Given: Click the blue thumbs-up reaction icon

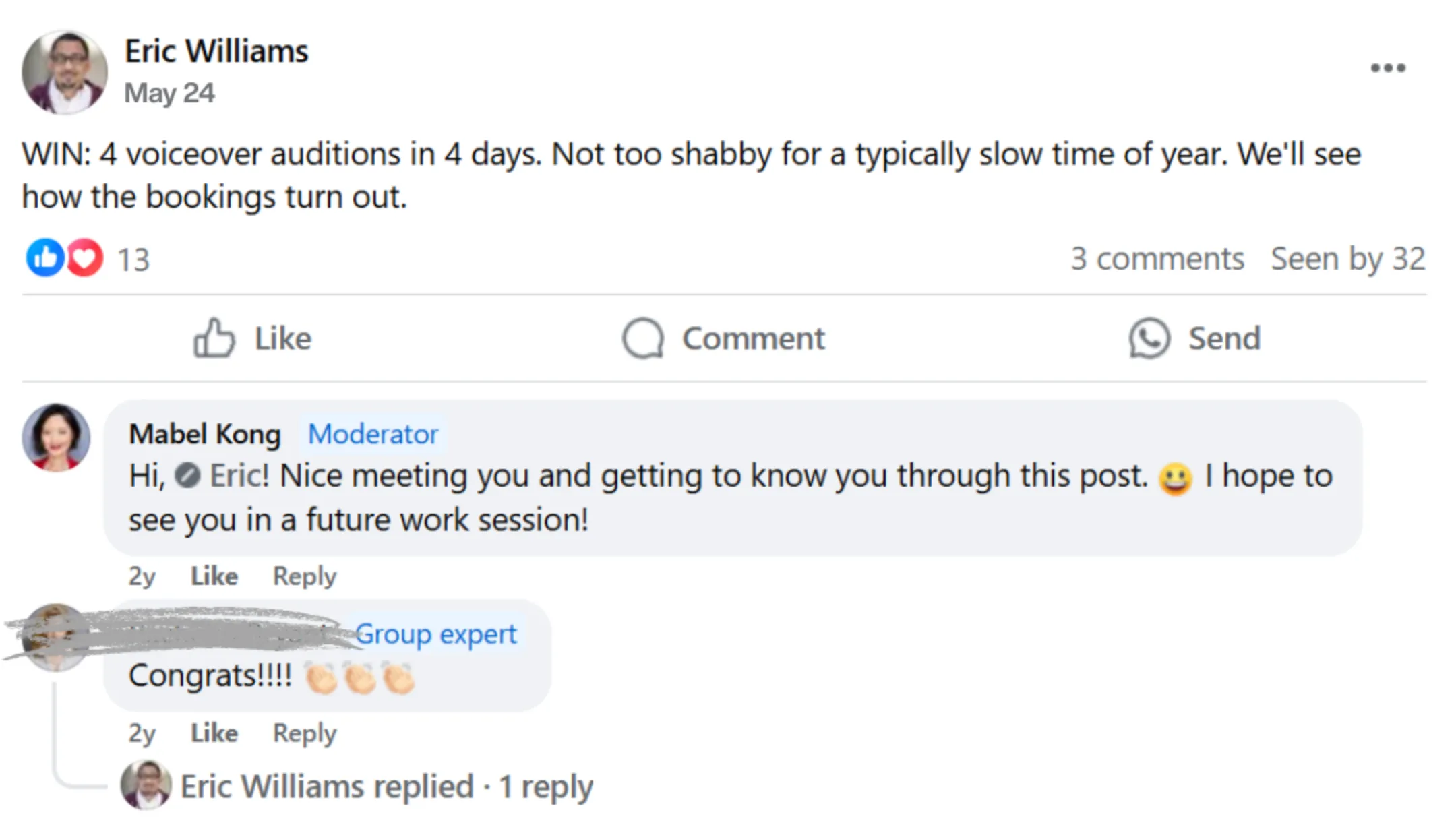Looking at the screenshot, I should (45, 258).
